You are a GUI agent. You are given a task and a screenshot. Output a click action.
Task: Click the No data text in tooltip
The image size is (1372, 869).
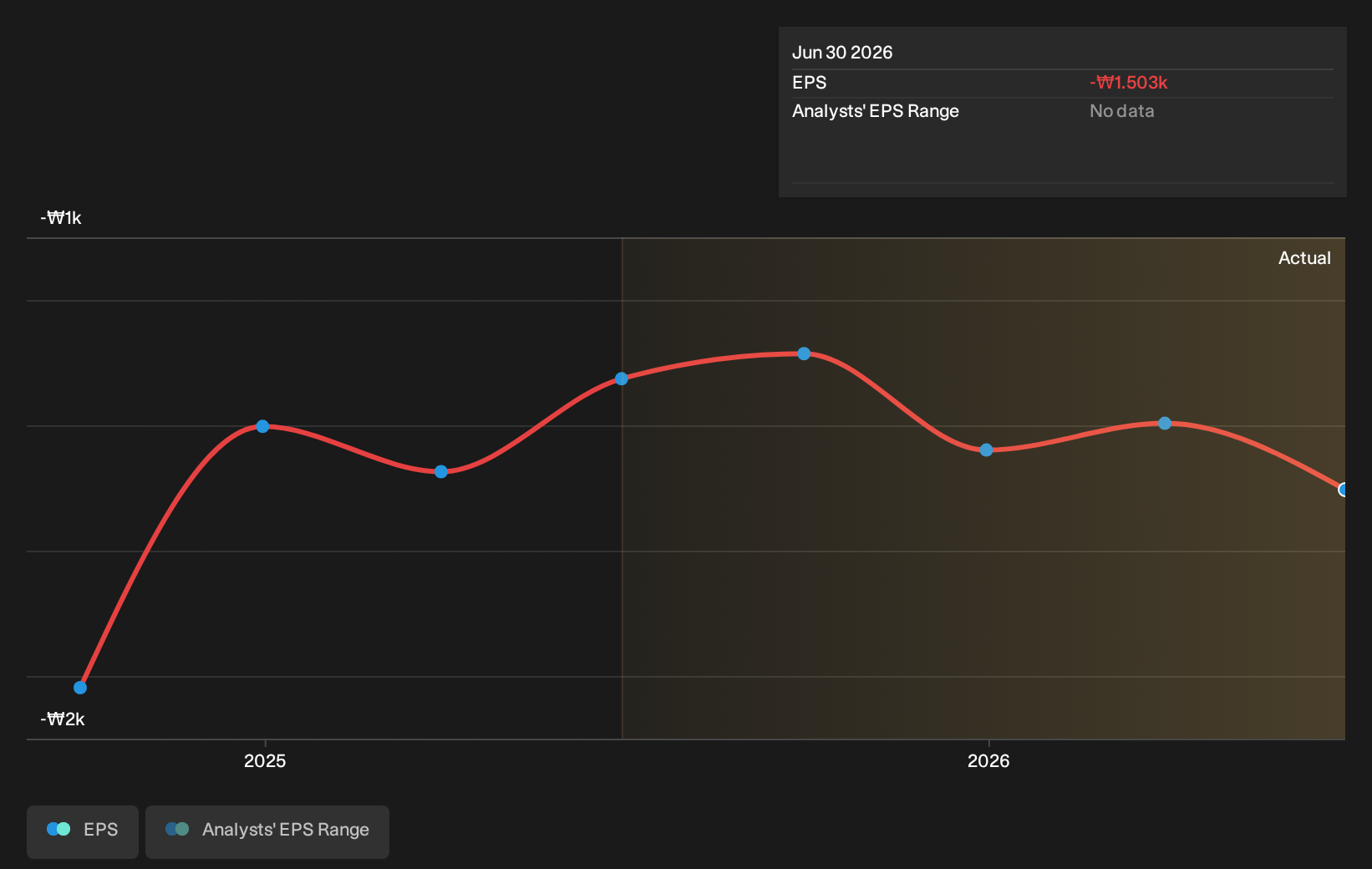coord(1122,111)
